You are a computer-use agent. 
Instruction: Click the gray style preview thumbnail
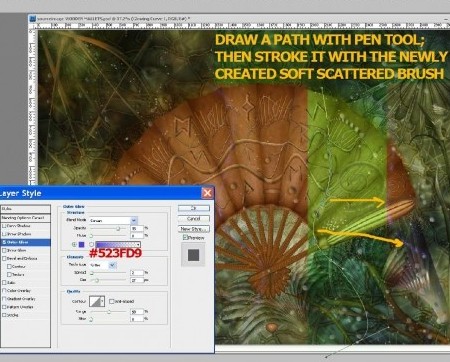[x=193, y=255]
